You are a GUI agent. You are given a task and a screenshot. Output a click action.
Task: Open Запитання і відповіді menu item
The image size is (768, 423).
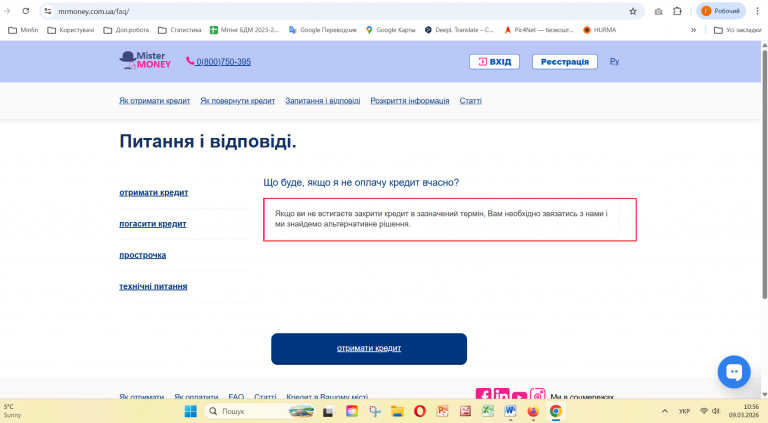(x=323, y=100)
